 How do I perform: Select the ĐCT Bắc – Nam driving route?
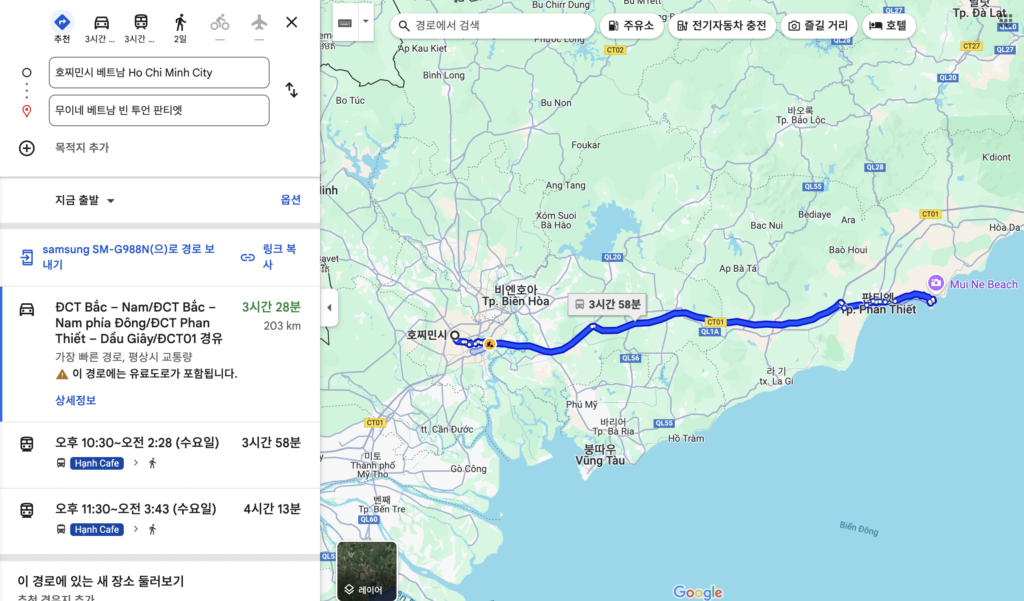coord(160,353)
